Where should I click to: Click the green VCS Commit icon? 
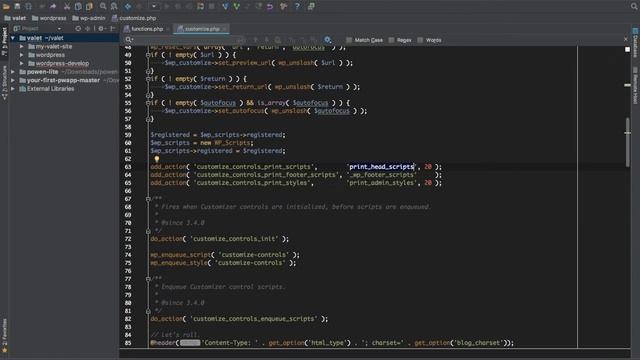pyautogui.click(x=236, y=6)
